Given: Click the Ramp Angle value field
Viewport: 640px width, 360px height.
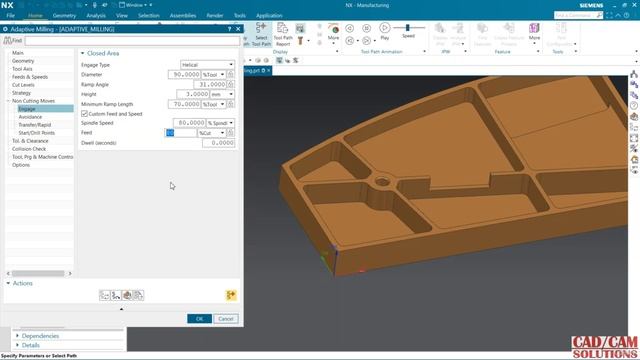Looking at the screenshot, I should click(x=210, y=84).
